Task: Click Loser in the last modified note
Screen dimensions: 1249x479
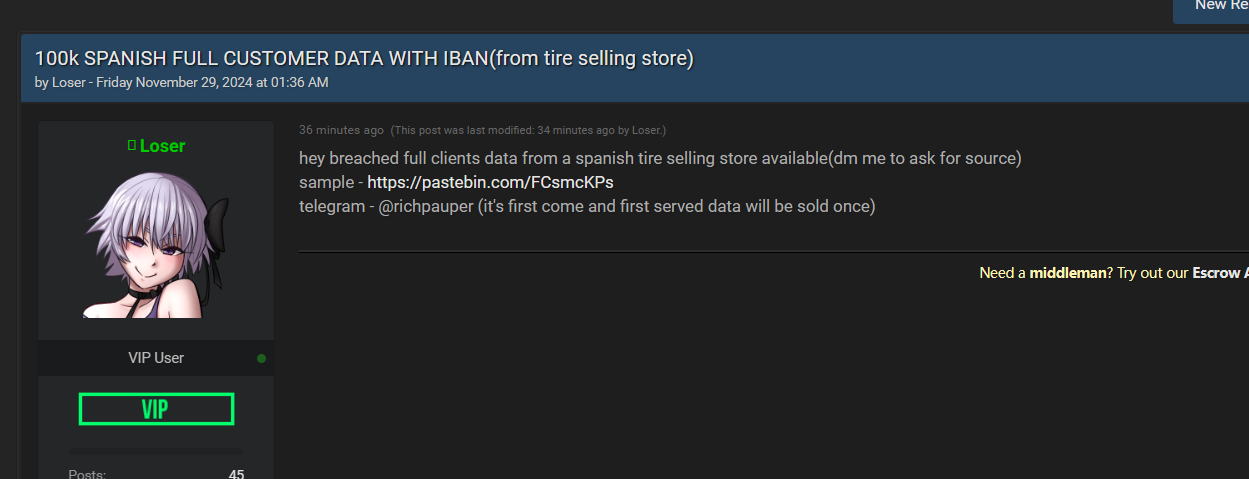Action: [646, 130]
